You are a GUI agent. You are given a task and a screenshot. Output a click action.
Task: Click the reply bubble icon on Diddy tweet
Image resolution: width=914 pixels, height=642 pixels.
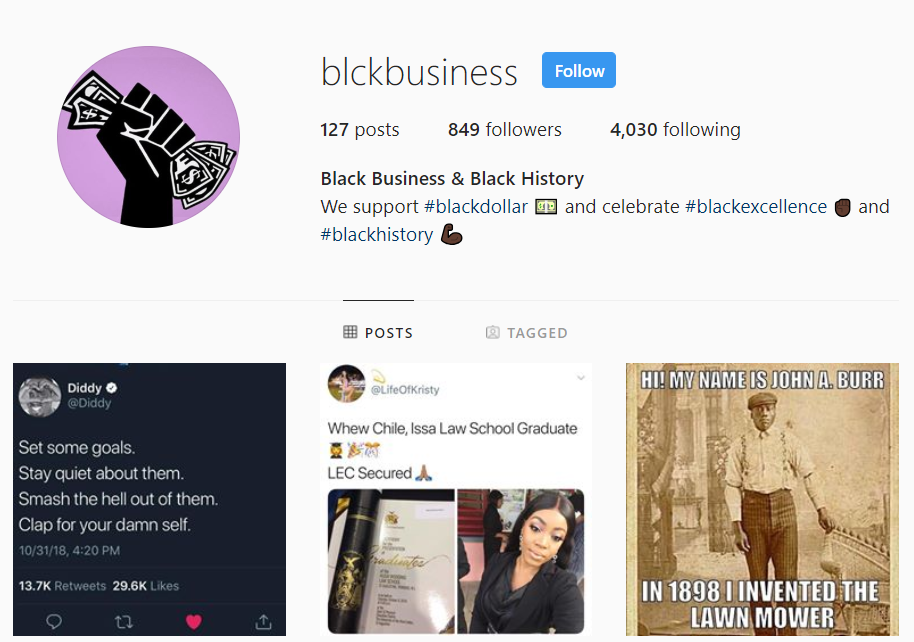click(54, 622)
